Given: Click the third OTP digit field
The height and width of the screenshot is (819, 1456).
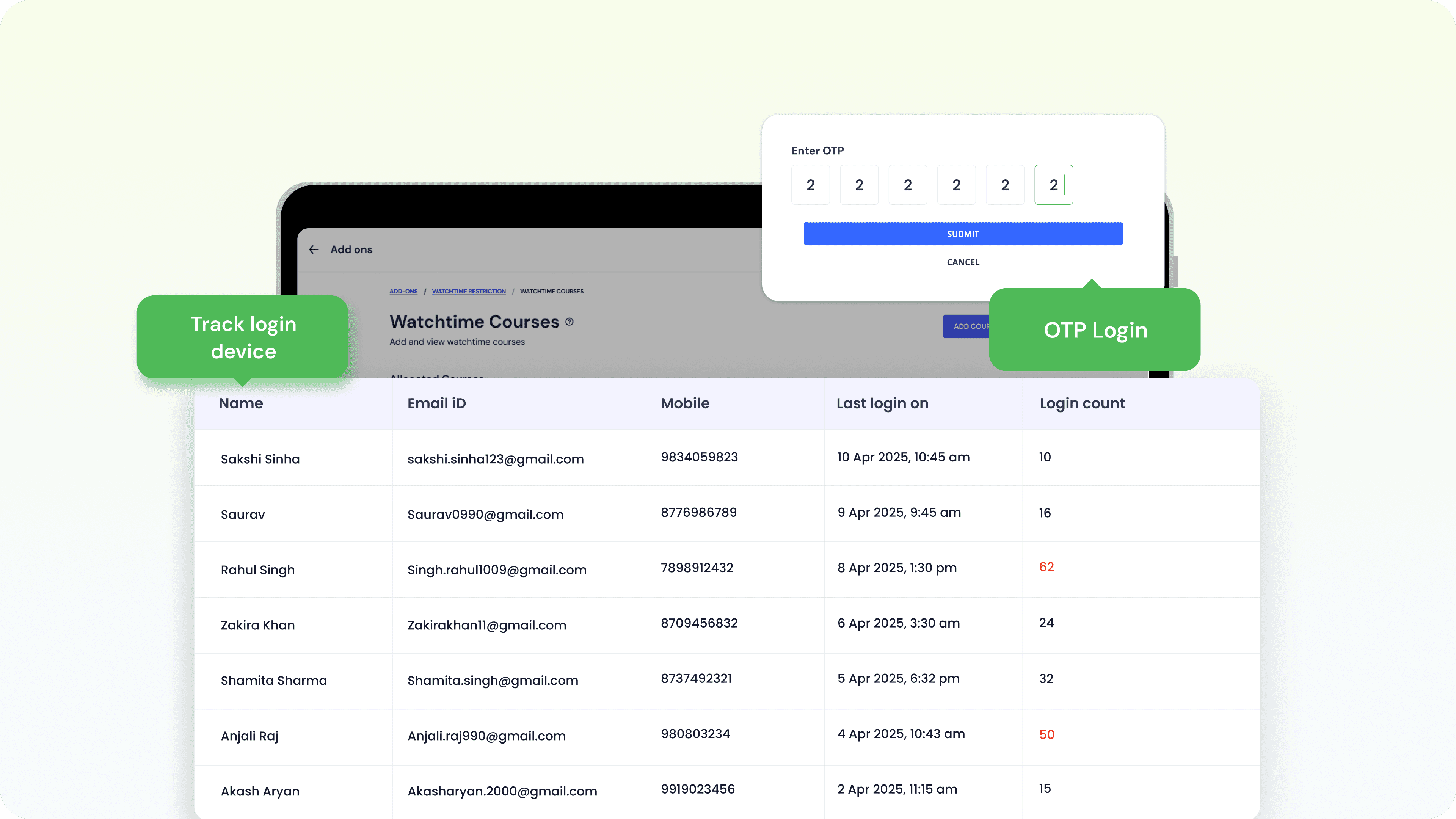Looking at the screenshot, I should [907, 185].
